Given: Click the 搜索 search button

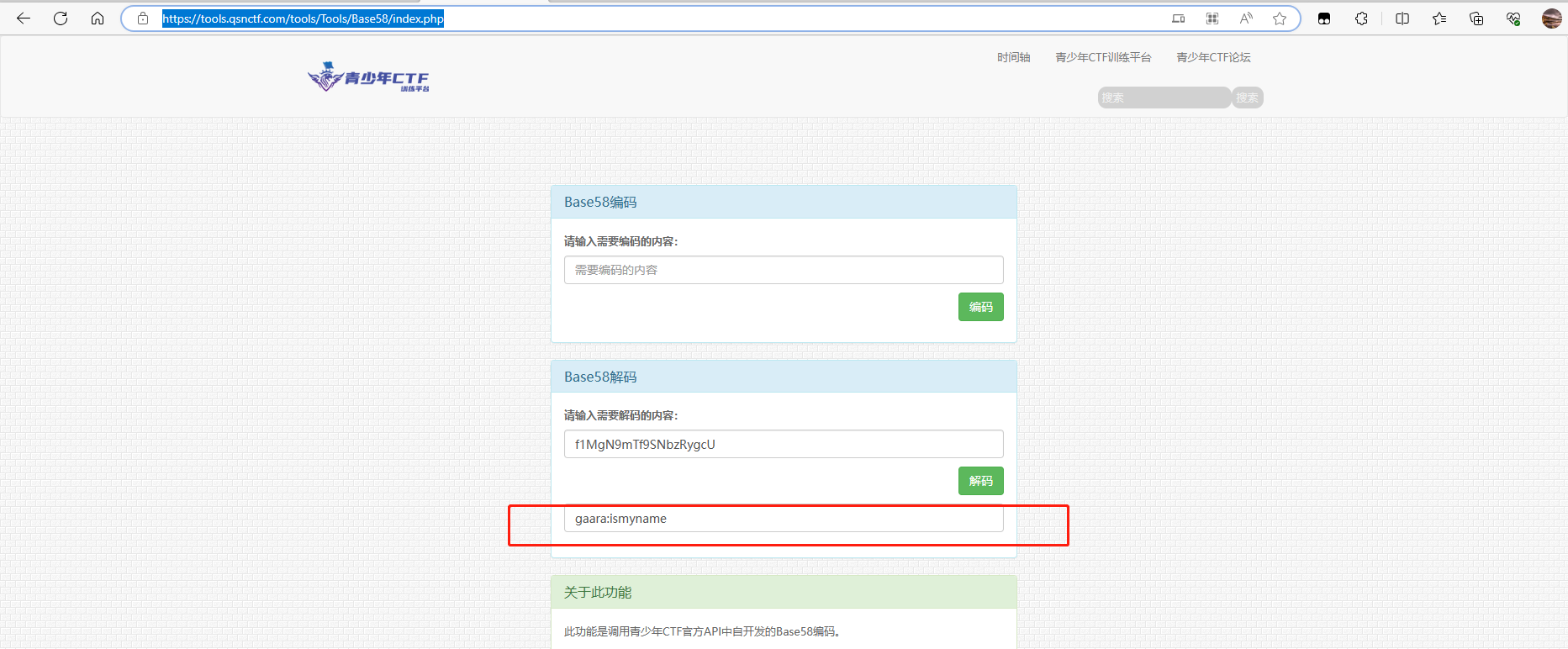Looking at the screenshot, I should [x=1248, y=98].
